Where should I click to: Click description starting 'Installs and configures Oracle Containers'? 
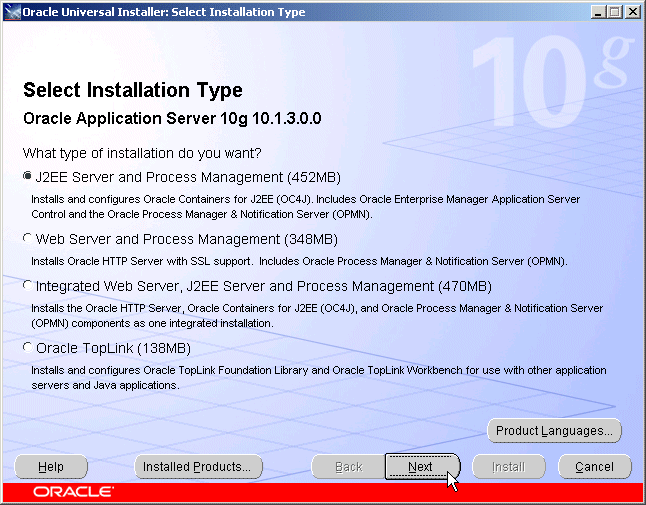(305, 207)
